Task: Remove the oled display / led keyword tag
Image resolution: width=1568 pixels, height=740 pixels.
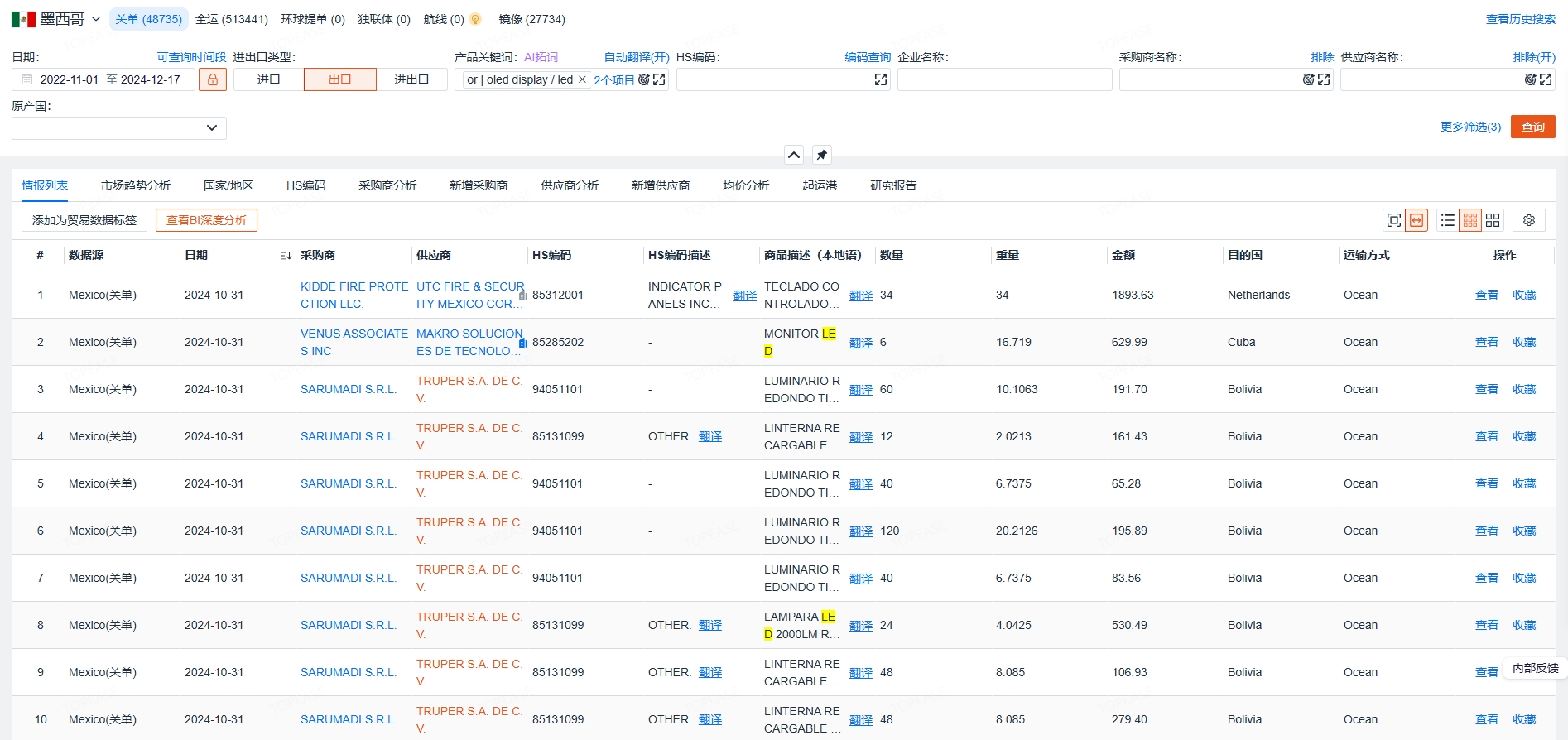Action: click(582, 79)
